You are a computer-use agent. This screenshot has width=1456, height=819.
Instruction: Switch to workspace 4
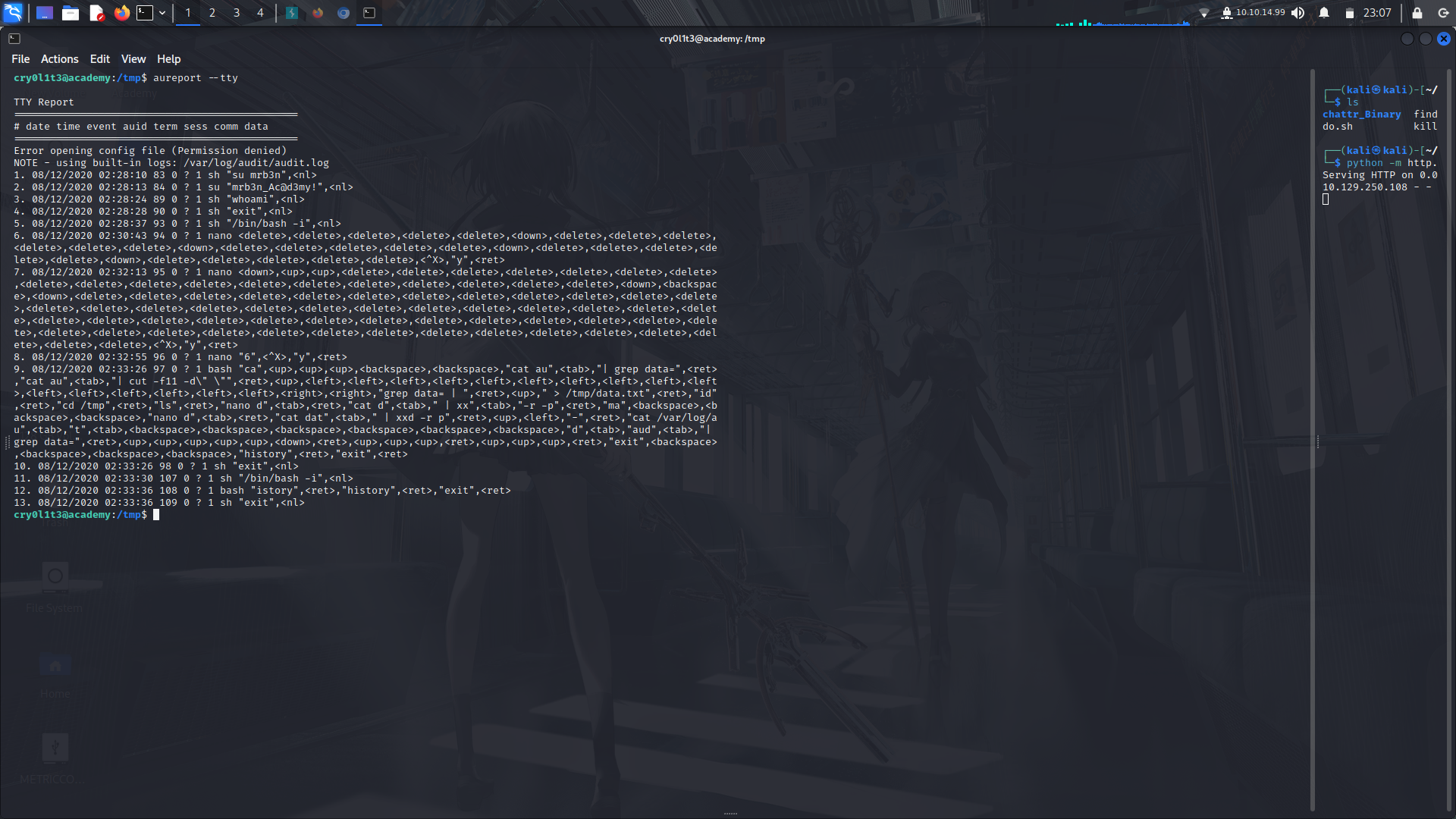click(x=260, y=13)
